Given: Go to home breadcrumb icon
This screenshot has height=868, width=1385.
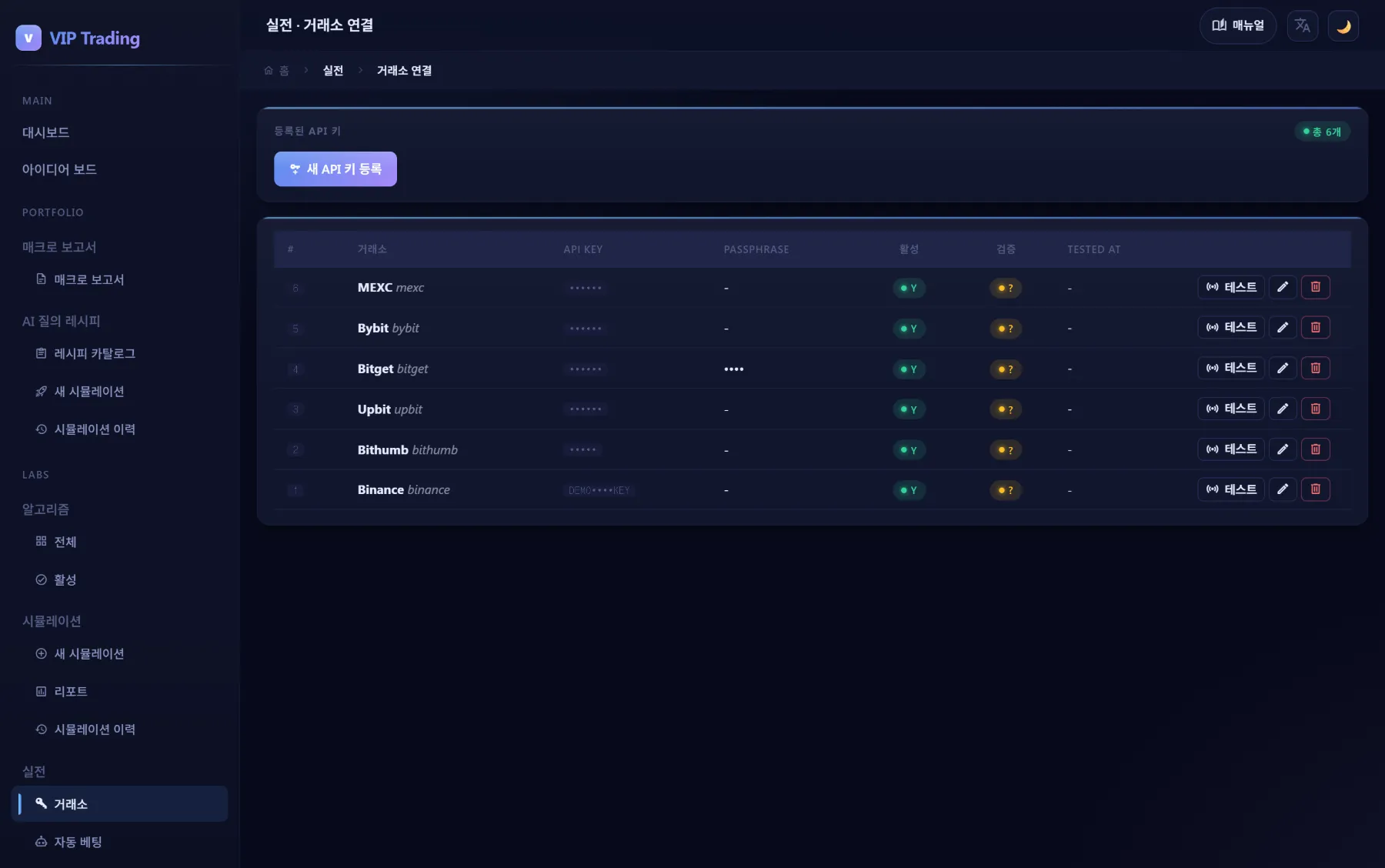Looking at the screenshot, I should (269, 71).
